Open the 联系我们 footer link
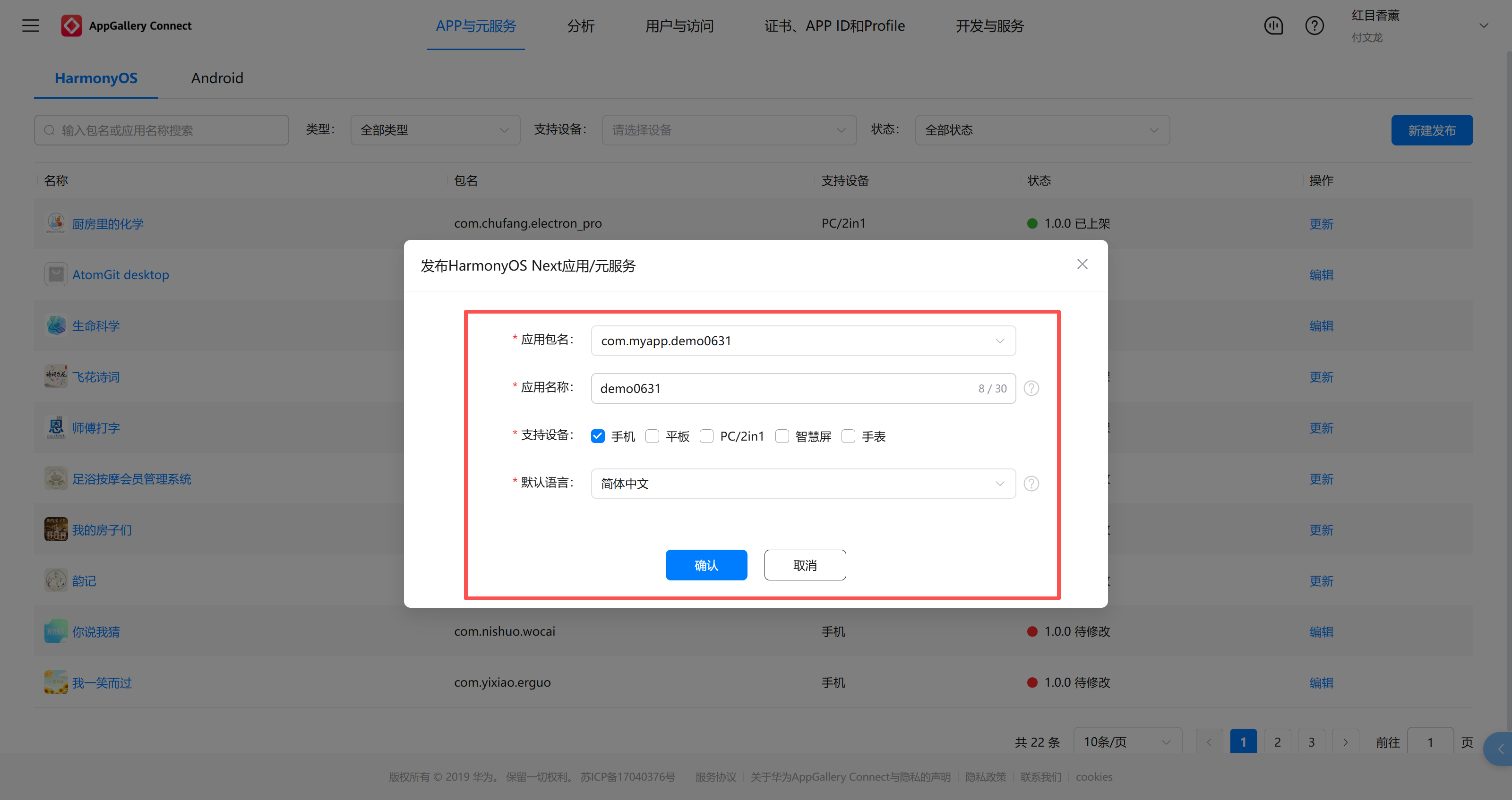This screenshot has width=1512, height=800. (1040, 776)
